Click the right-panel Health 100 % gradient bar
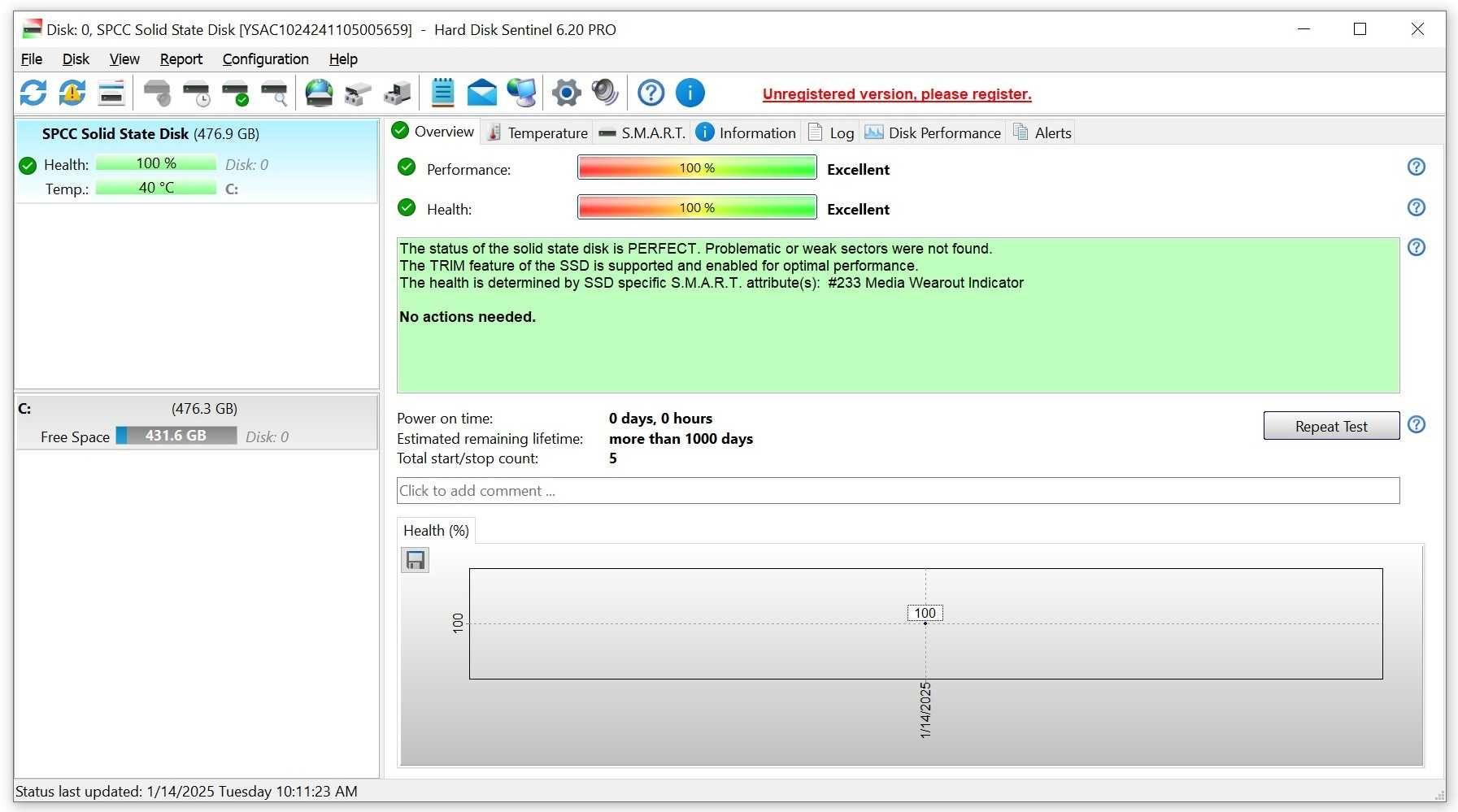 click(x=697, y=207)
